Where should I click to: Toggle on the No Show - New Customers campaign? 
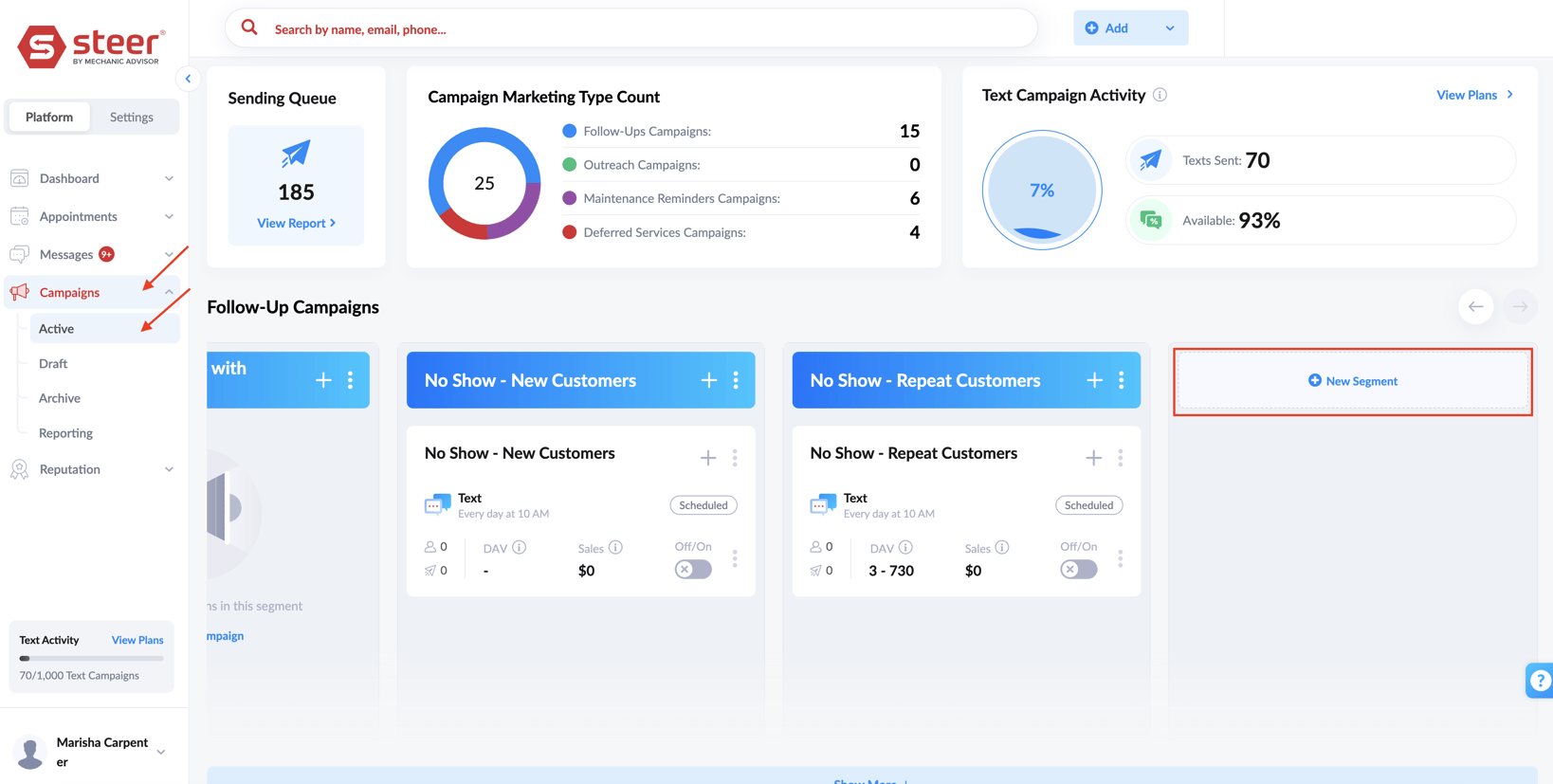[x=693, y=570]
